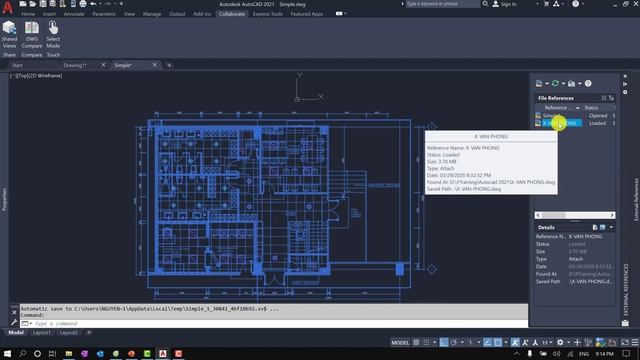The height and width of the screenshot is (360, 640).
Task: Click the Plot printer icon in Quick Access
Action: 83,4
